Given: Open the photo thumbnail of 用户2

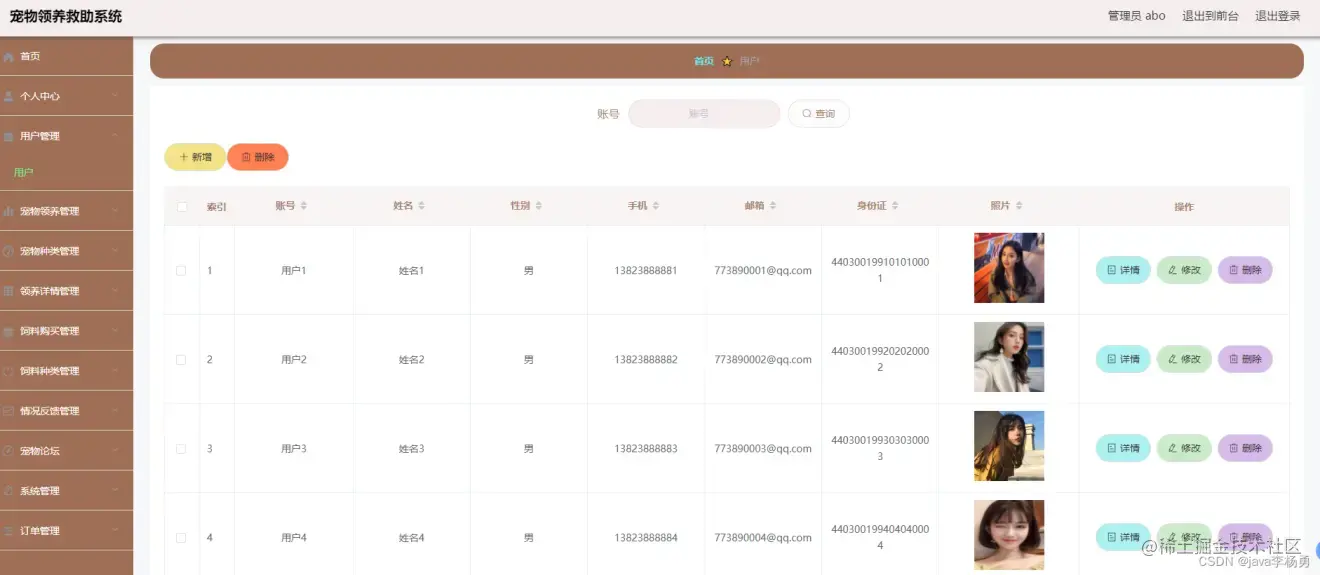Looking at the screenshot, I should coord(1009,357).
